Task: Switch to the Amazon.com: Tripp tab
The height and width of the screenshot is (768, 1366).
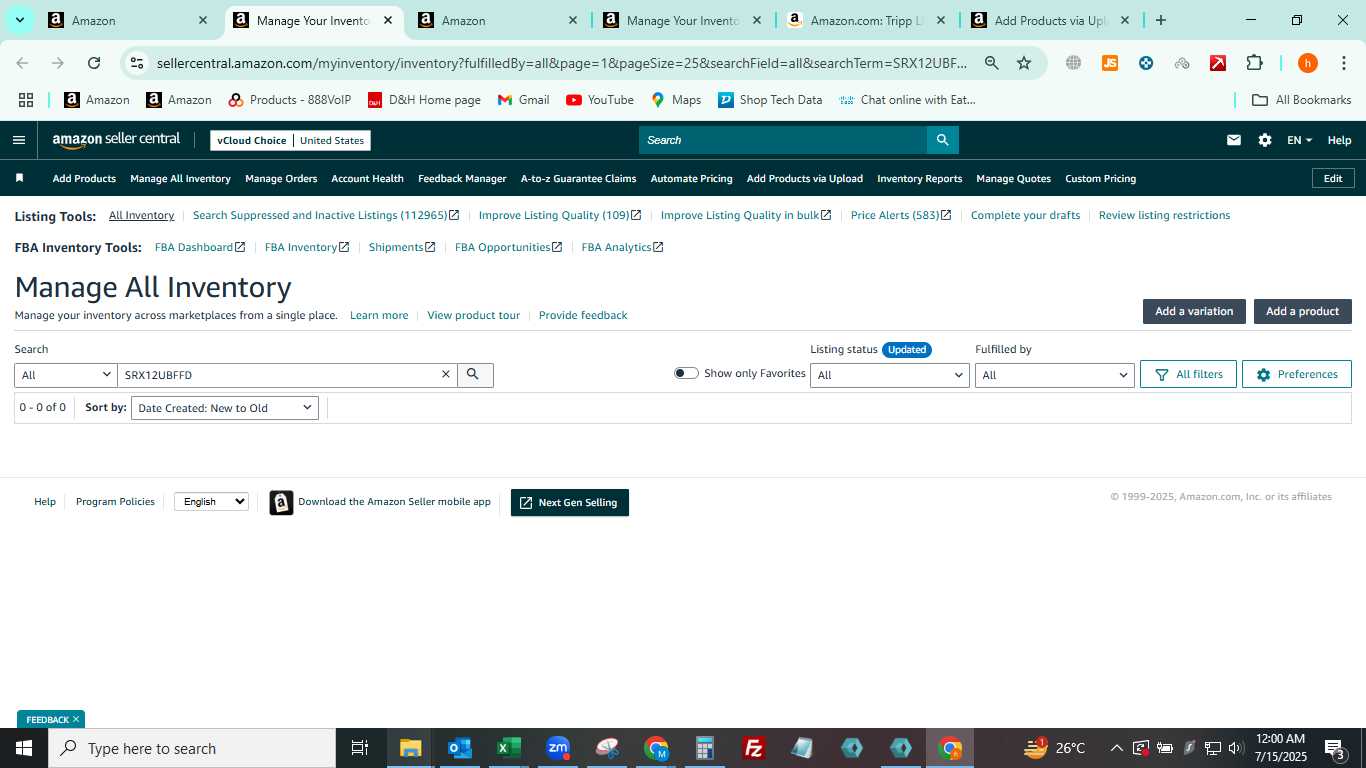Action: [866, 20]
